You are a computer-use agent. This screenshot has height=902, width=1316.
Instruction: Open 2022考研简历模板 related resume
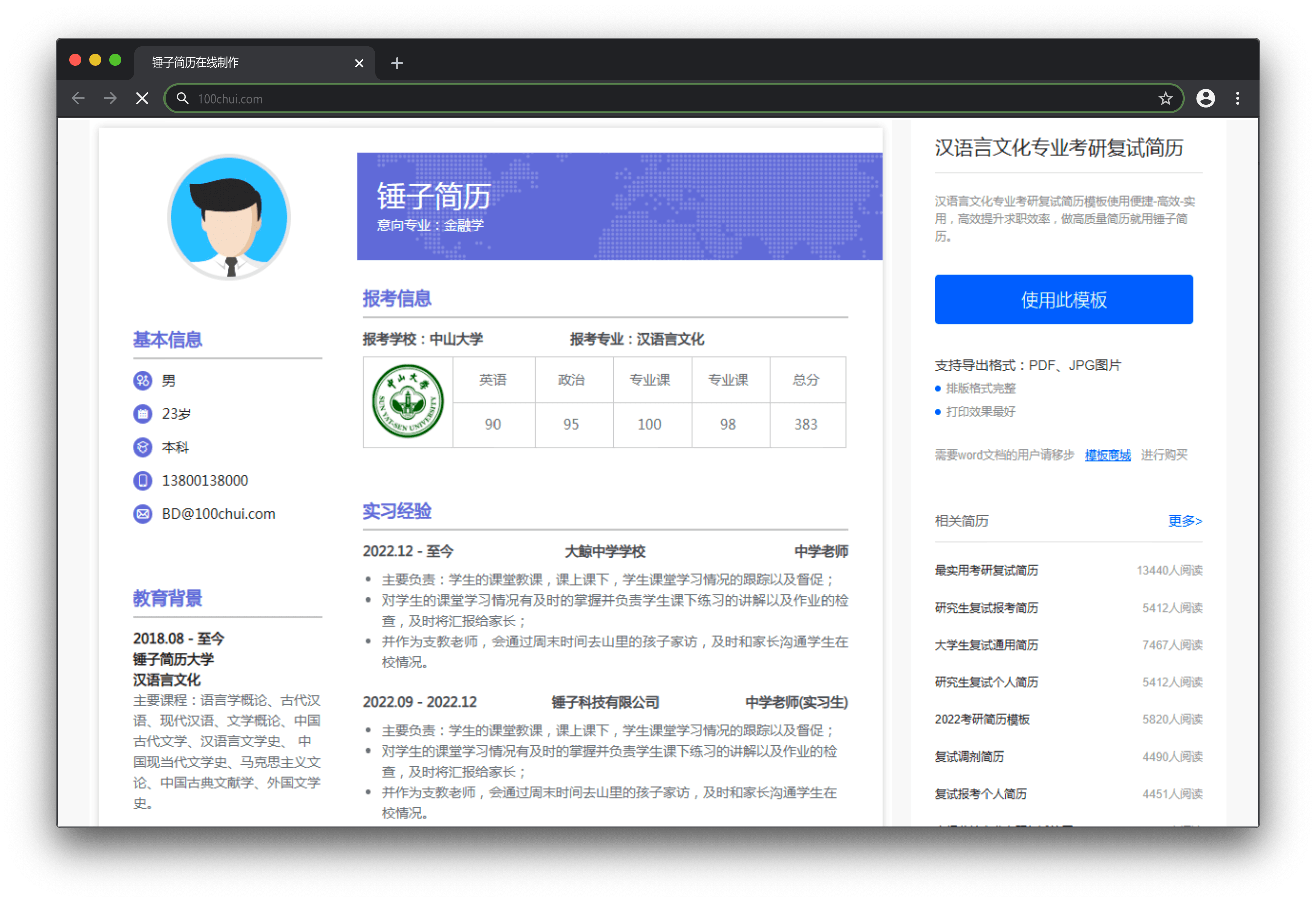click(x=982, y=719)
